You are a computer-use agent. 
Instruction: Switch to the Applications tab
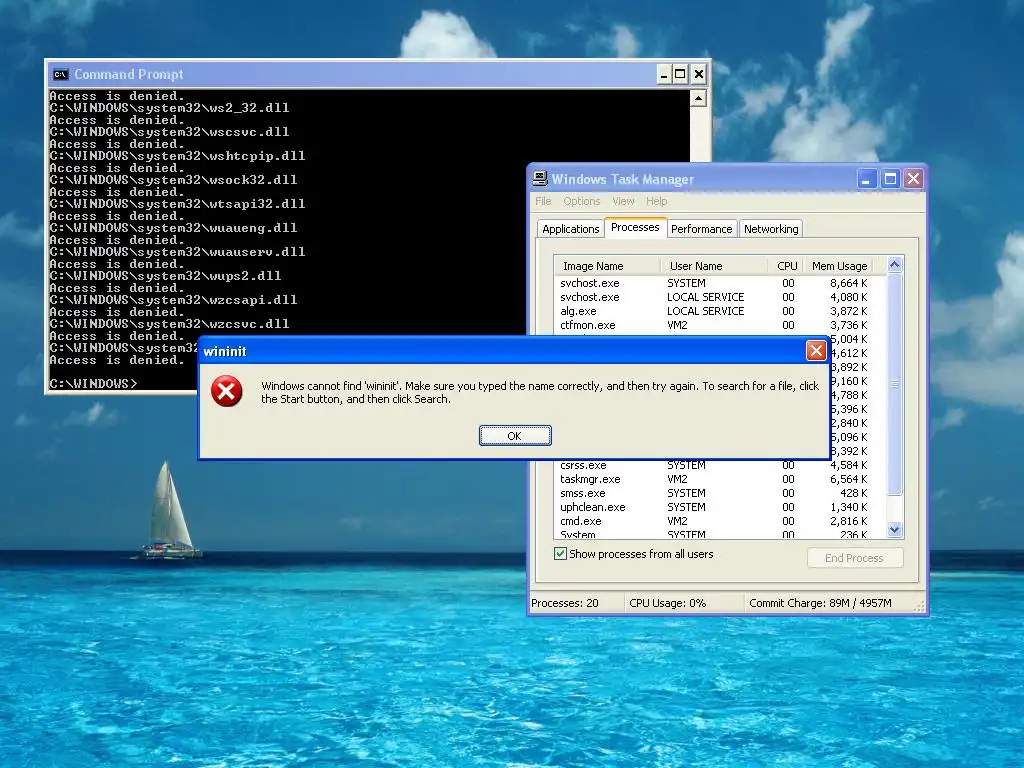pos(571,229)
